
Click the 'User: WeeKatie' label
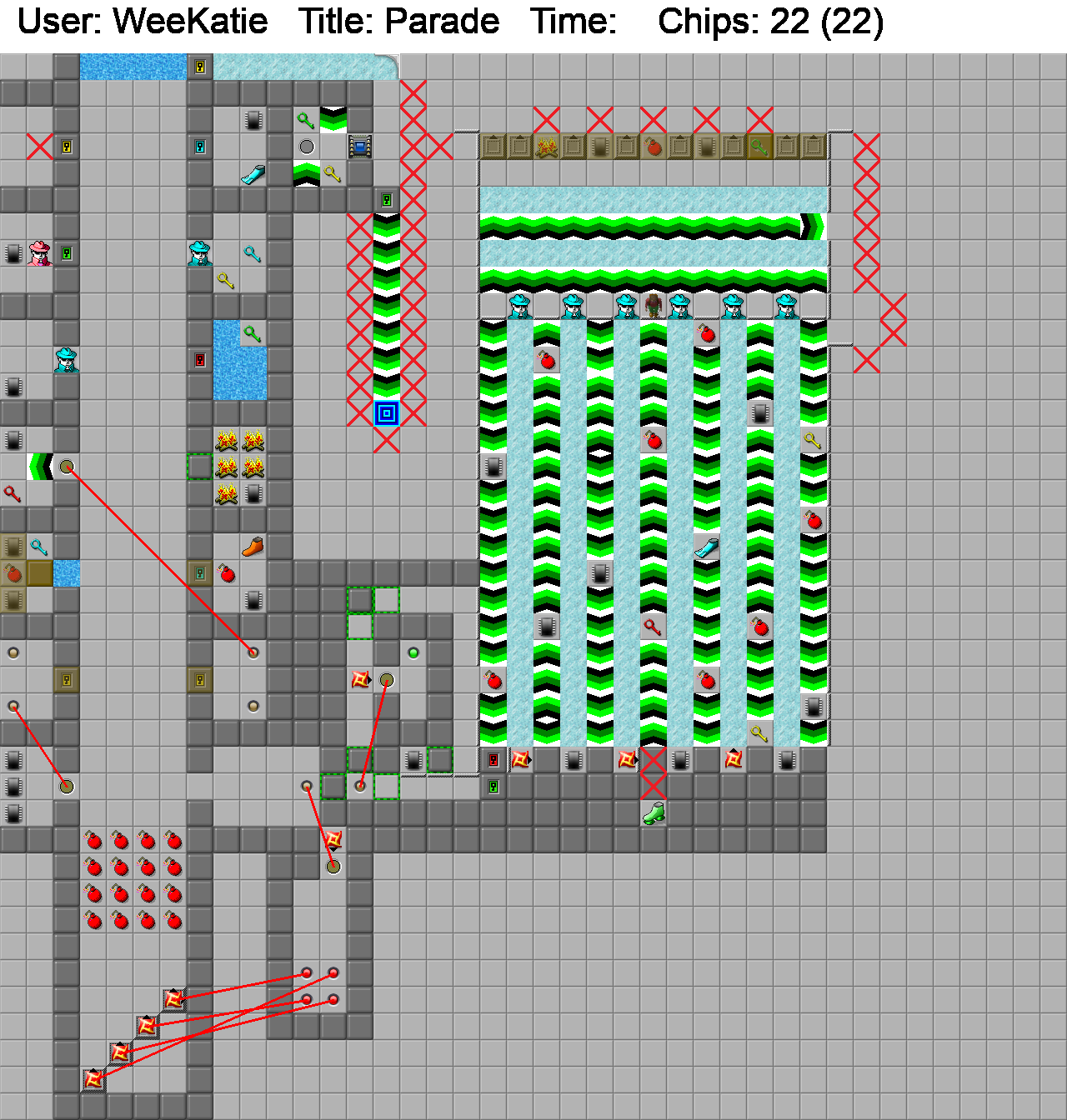point(143,22)
